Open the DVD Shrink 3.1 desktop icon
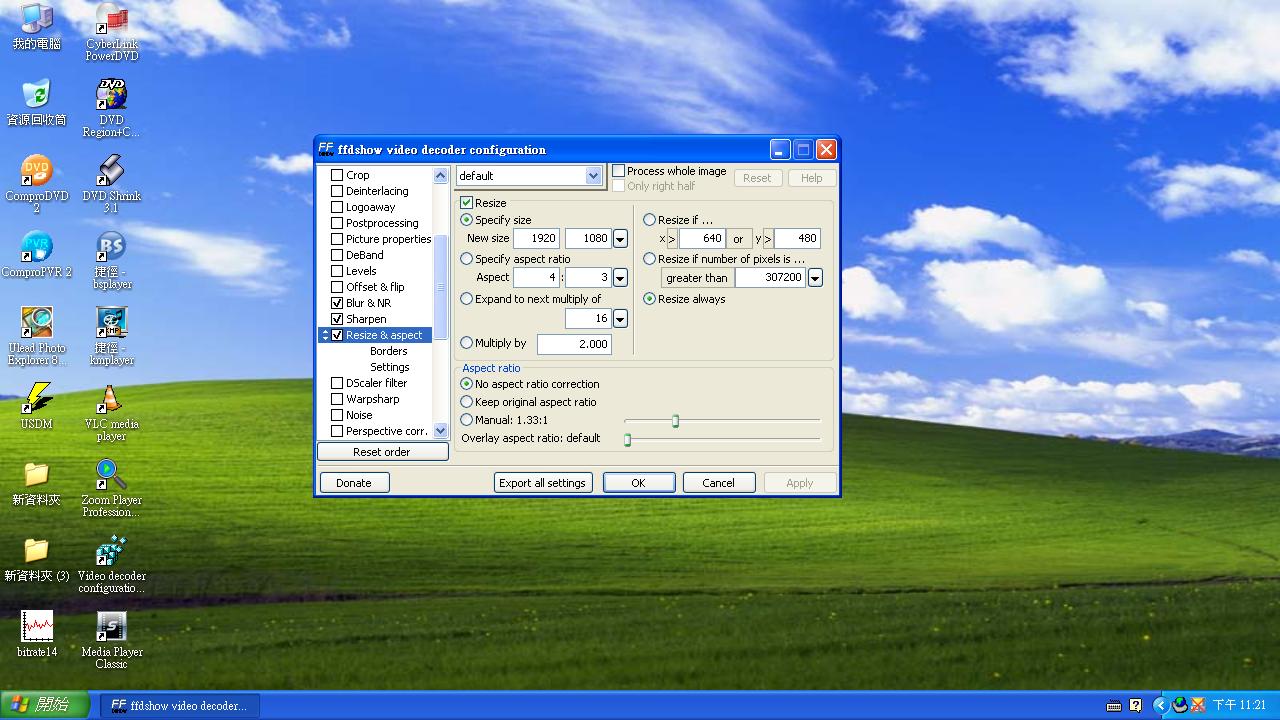This screenshot has width=1280, height=720. coord(111,172)
